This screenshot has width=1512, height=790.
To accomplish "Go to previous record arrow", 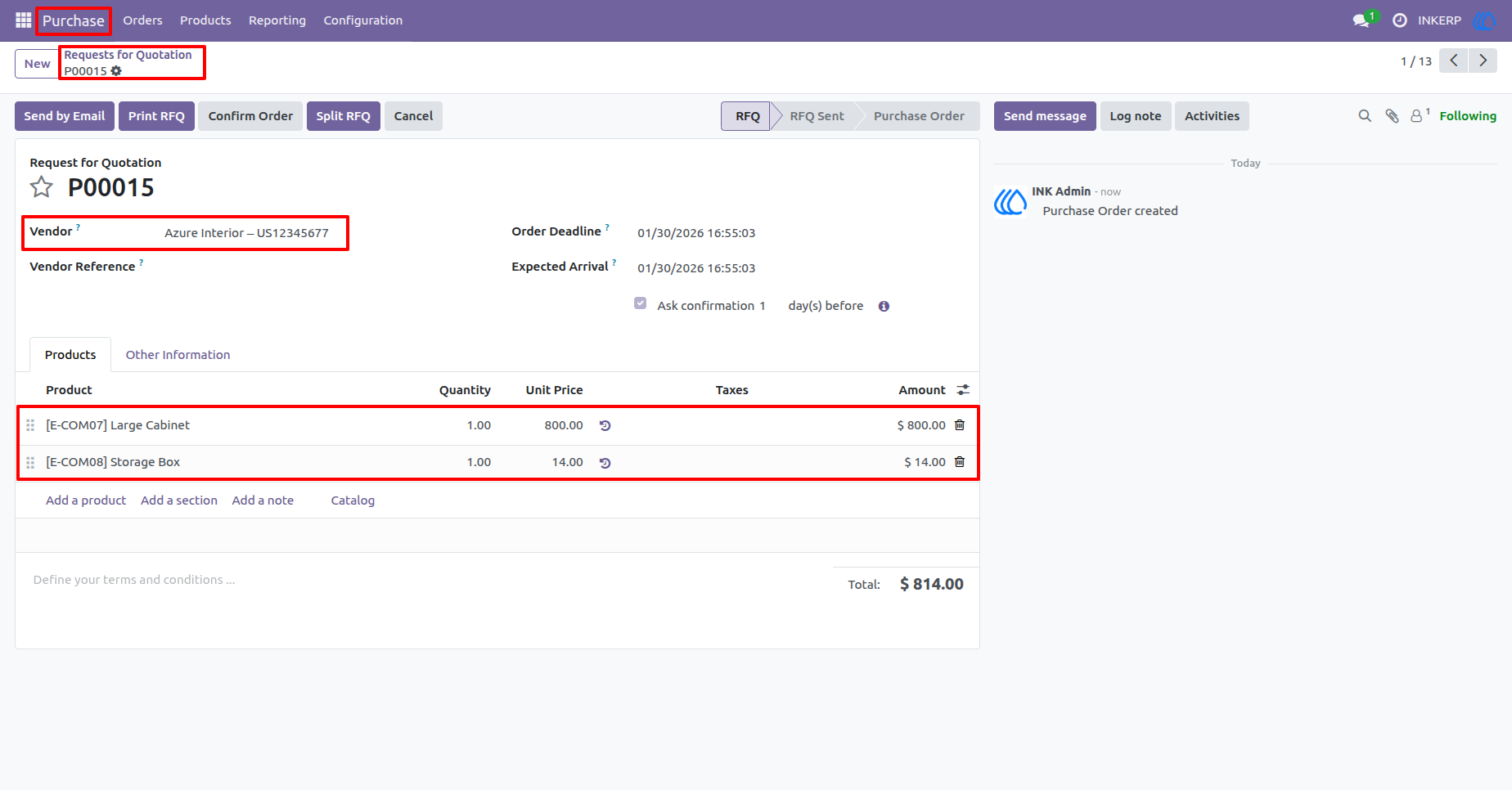I will pyautogui.click(x=1454, y=61).
